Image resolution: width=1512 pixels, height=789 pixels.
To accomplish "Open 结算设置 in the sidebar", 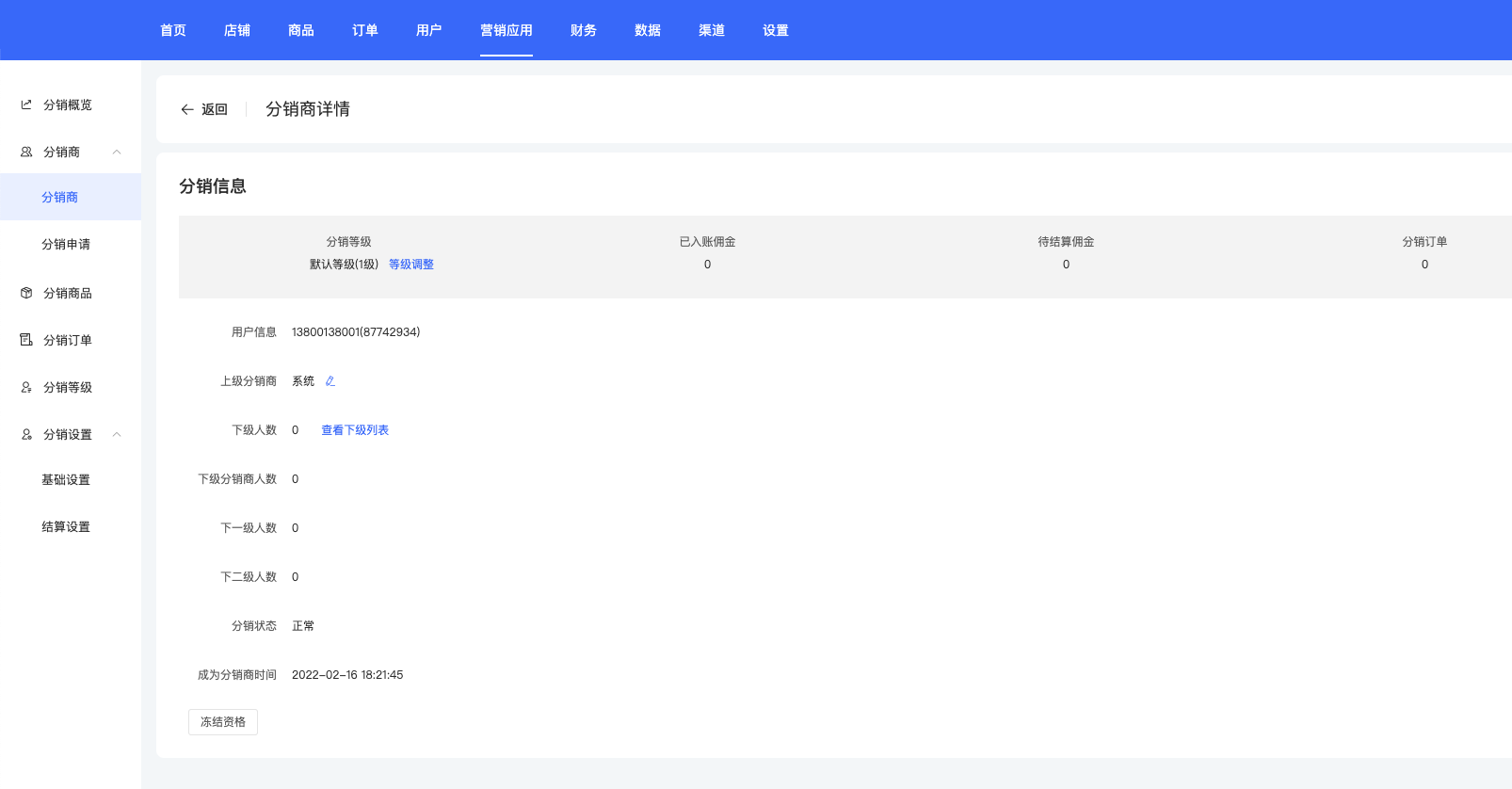I will [x=66, y=526].
